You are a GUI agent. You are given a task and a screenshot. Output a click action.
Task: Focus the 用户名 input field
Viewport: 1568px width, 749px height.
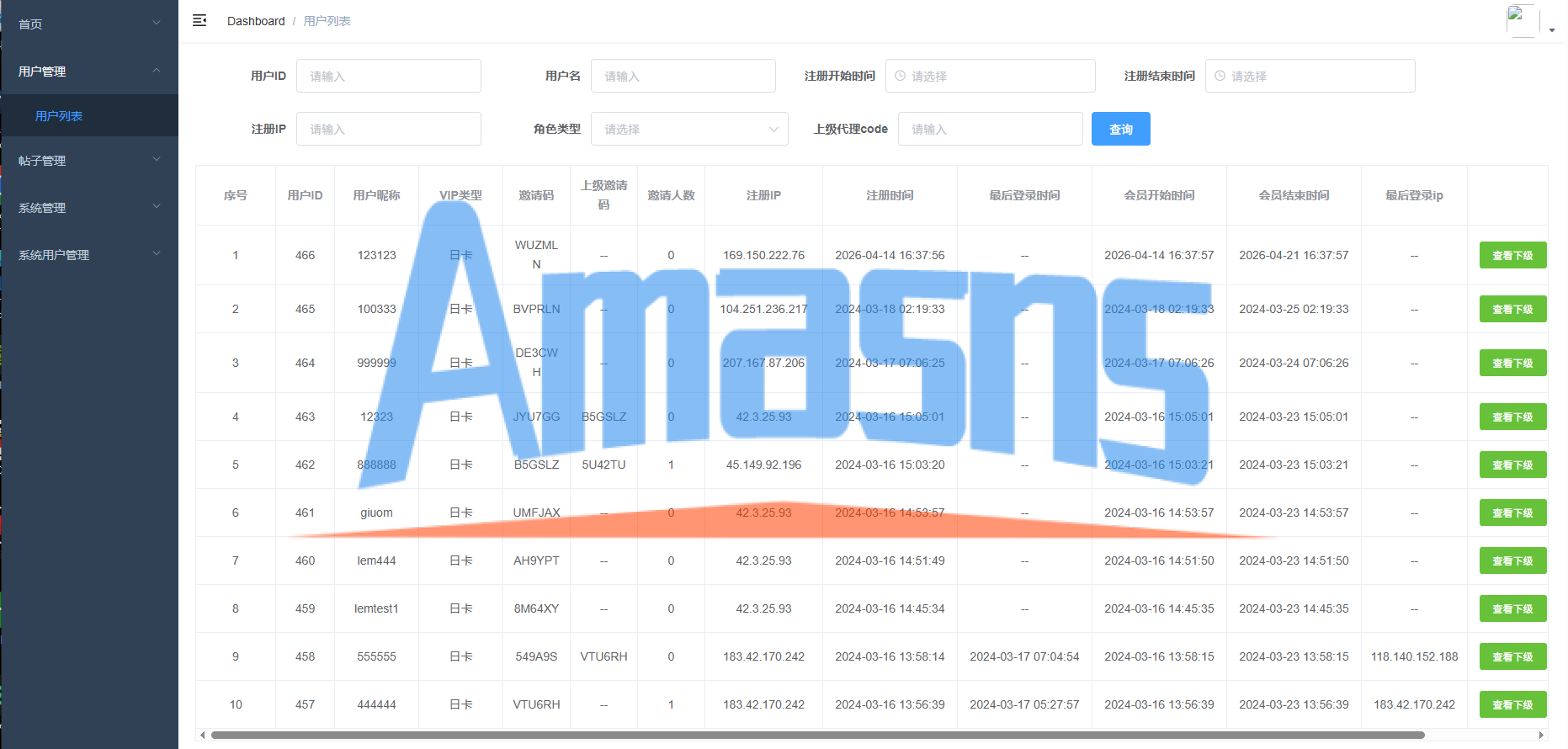683,76
